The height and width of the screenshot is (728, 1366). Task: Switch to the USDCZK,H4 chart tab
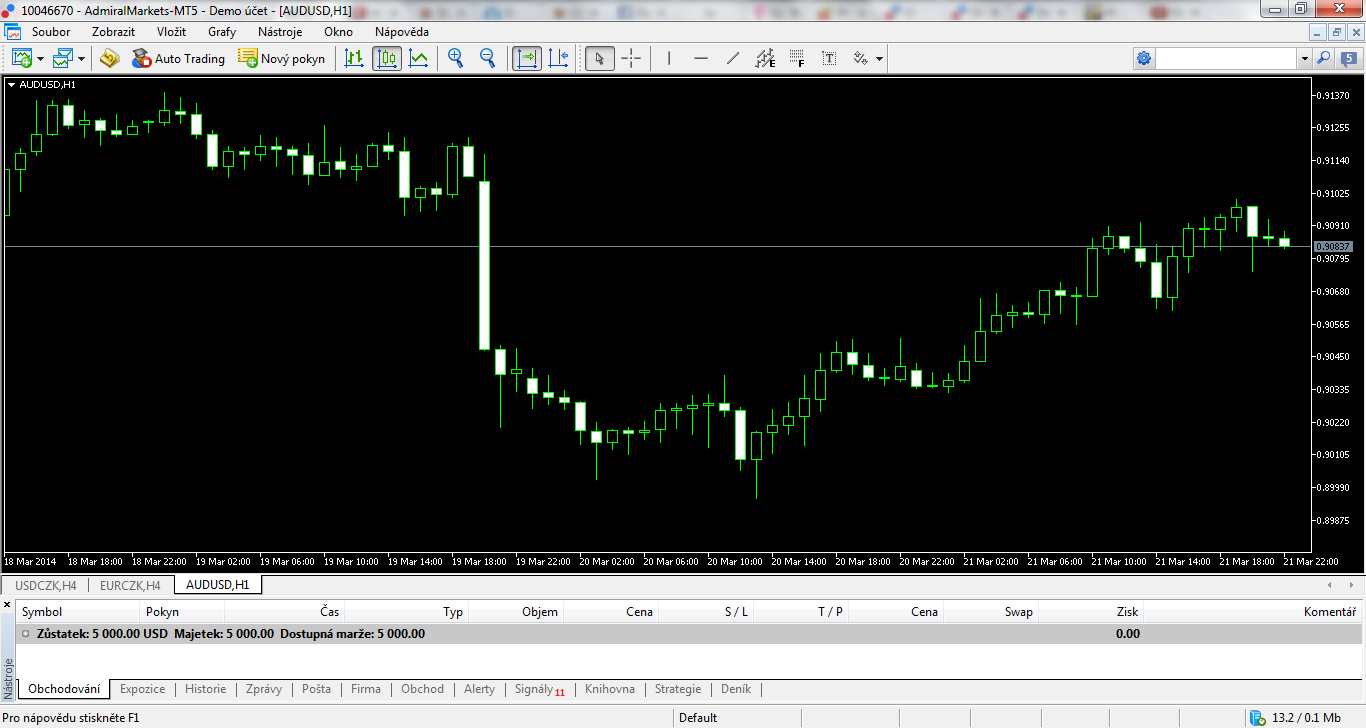tap(46, 585)
